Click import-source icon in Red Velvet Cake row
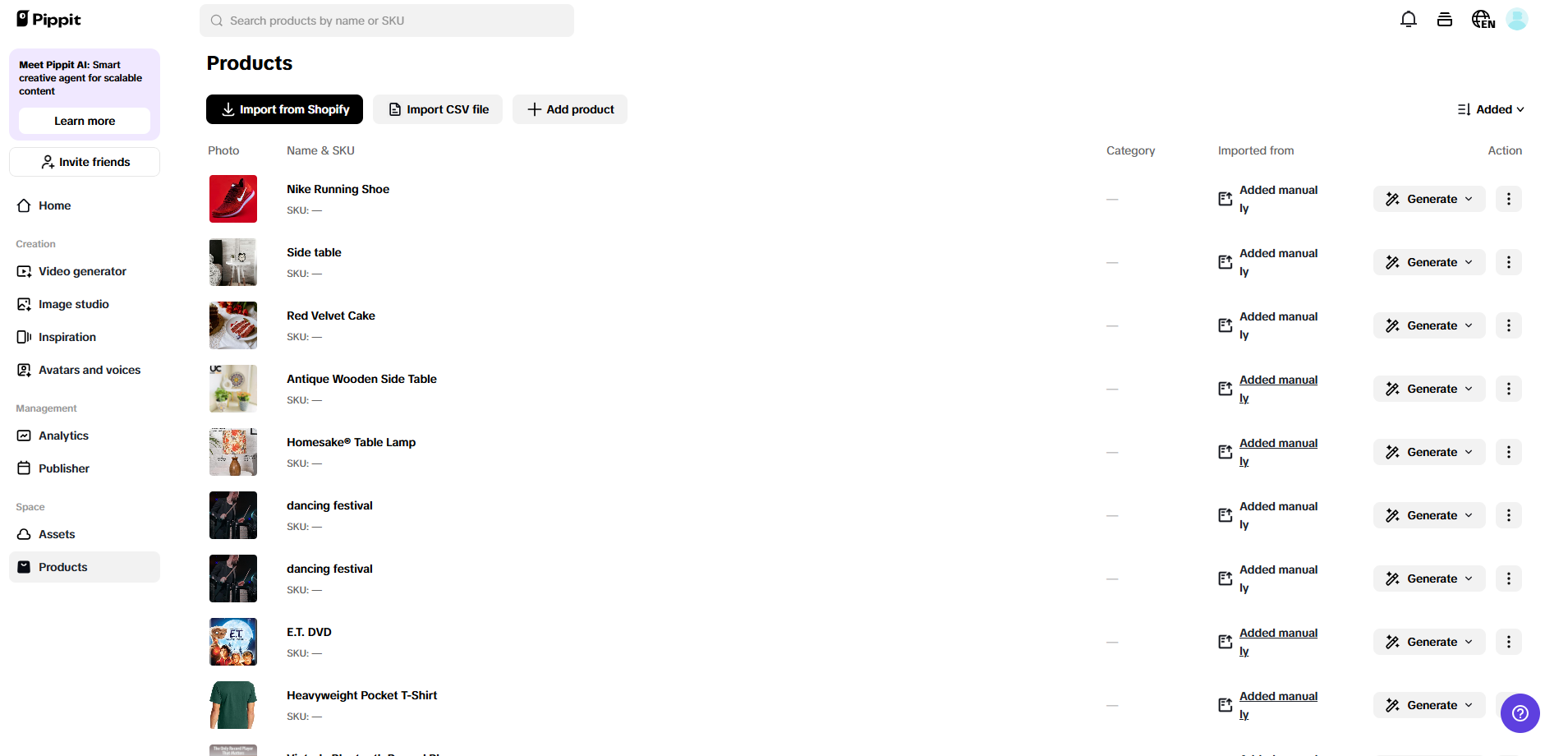The image size is (1568, 756). (1225, 325)
